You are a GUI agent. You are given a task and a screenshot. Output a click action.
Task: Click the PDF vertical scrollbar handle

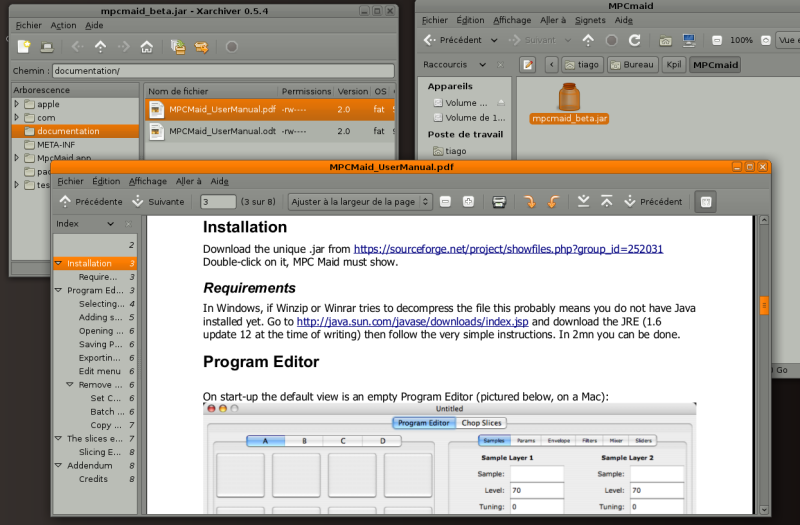(764, 306)
